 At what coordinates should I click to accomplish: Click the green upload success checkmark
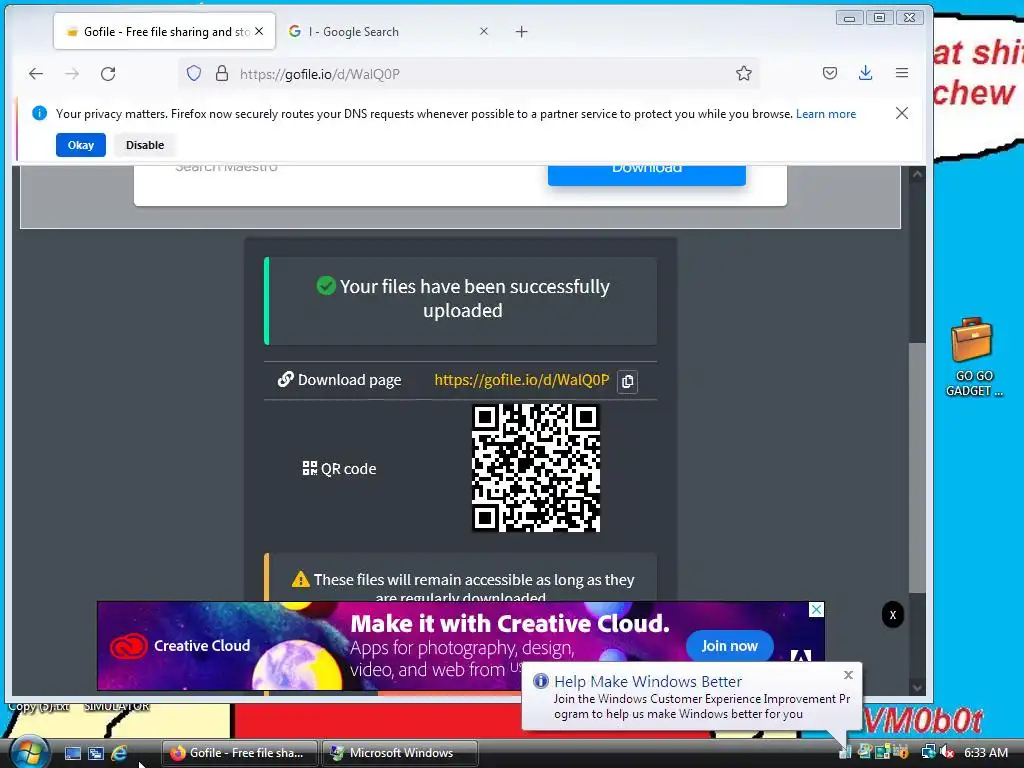(x=326, y=286)
